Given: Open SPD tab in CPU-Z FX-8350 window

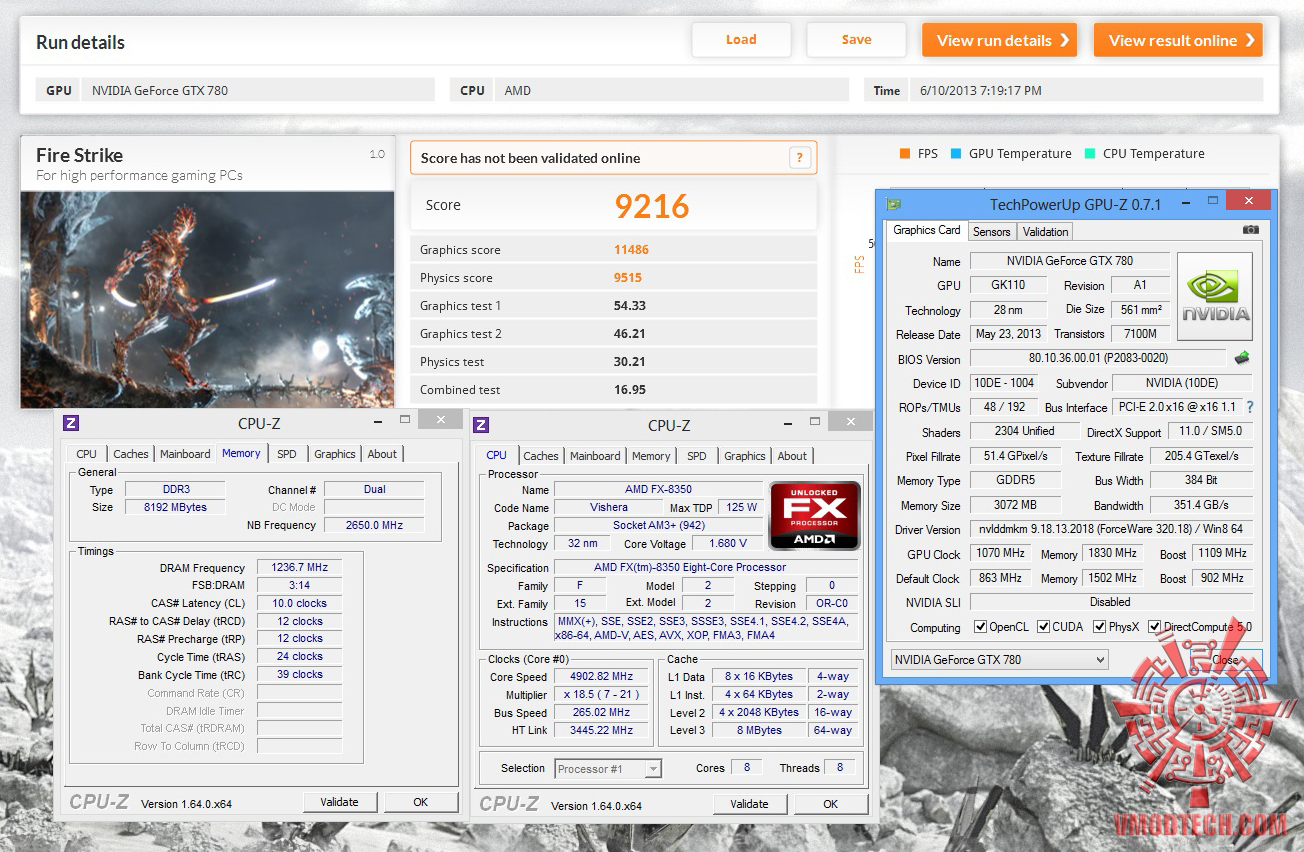Looking at the screenshot, I should coord(697,456).
